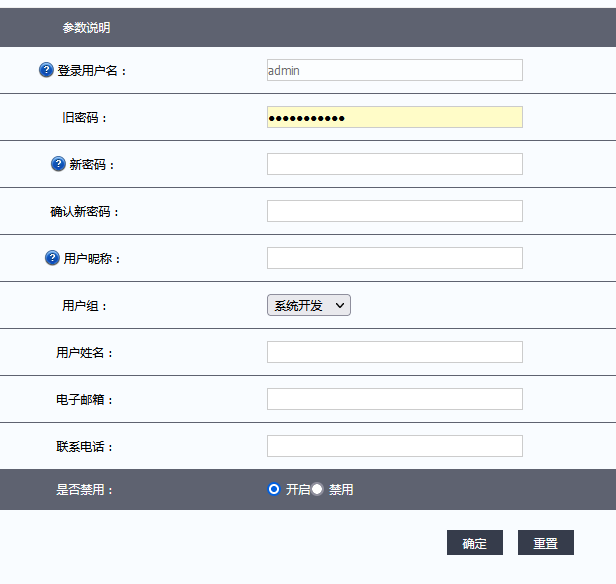Click the 用户昵称 text box
616x584 pixels.
click(394, 258)
